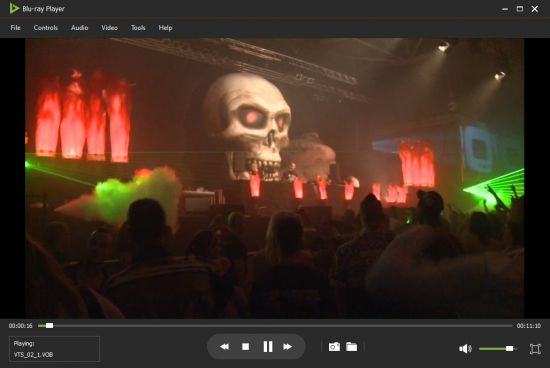
Task: Open the Video menu
Action: pos(109,28)
